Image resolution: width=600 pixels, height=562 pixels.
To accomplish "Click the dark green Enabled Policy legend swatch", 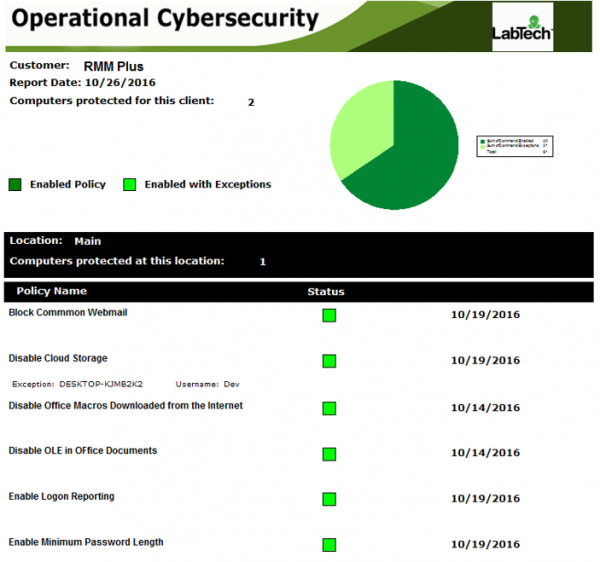I will 15,184.
